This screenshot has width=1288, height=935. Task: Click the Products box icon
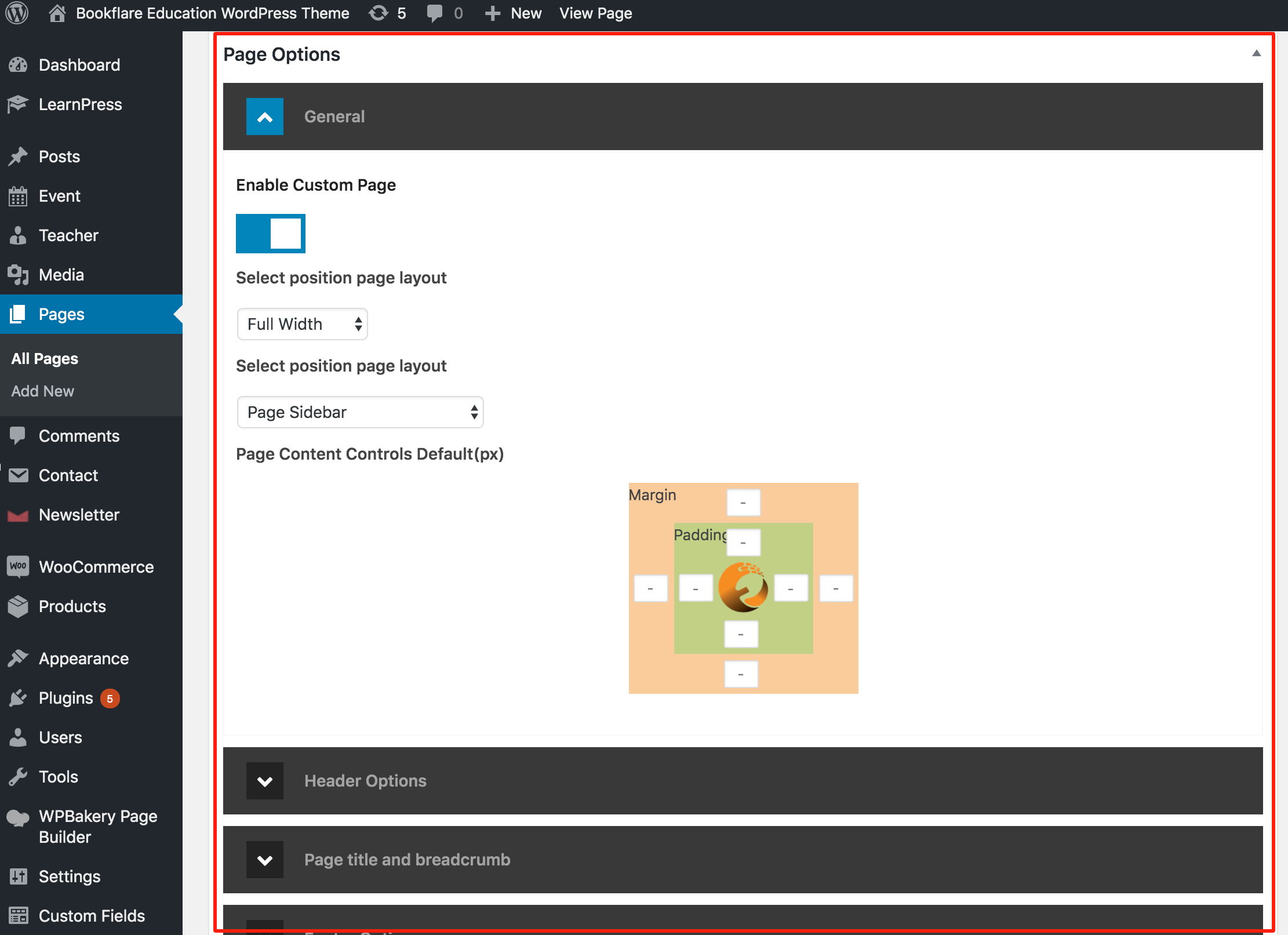coord(18,606)
